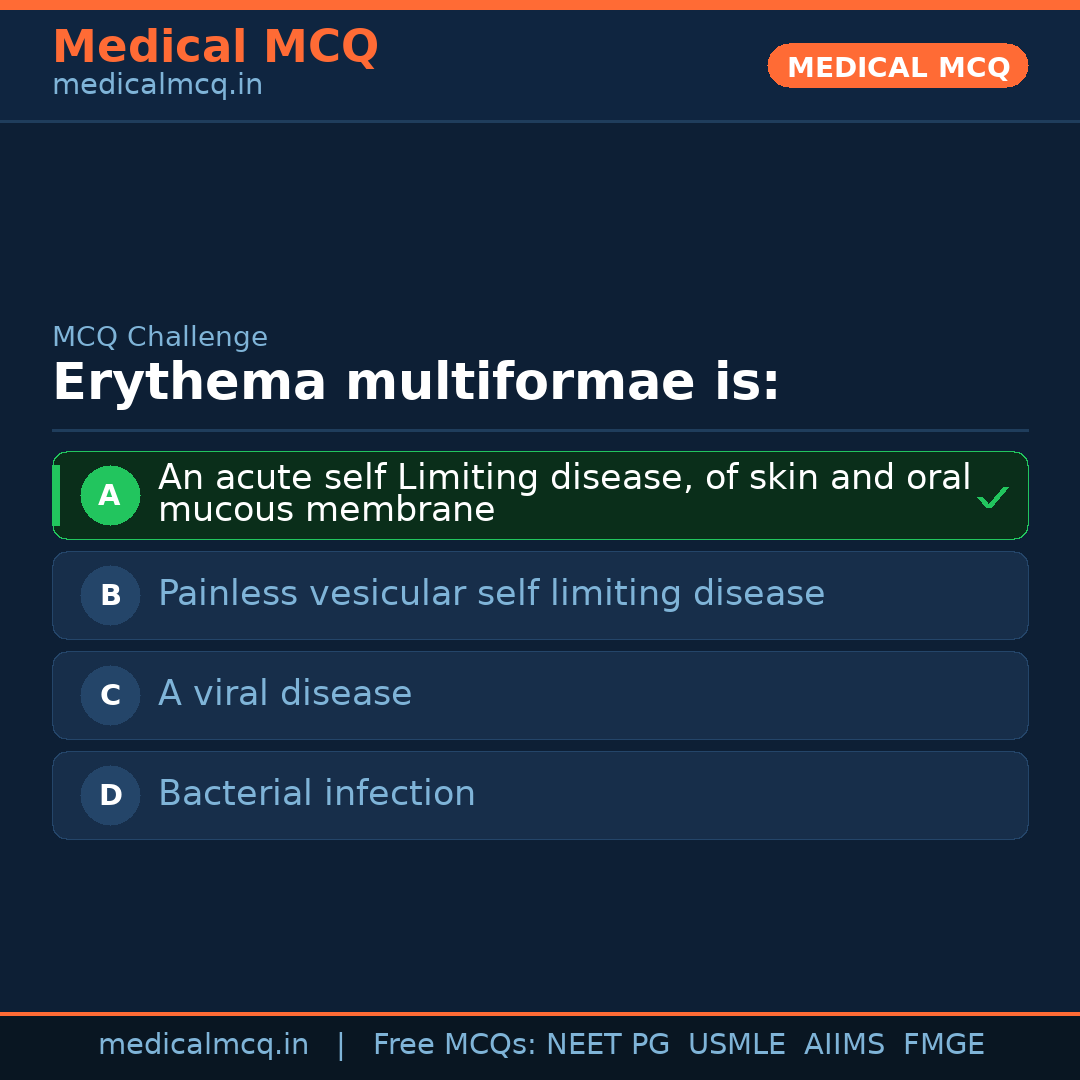Click the 'MCQ Challenge' label
1080x1080 pixels.
[160, 338]
